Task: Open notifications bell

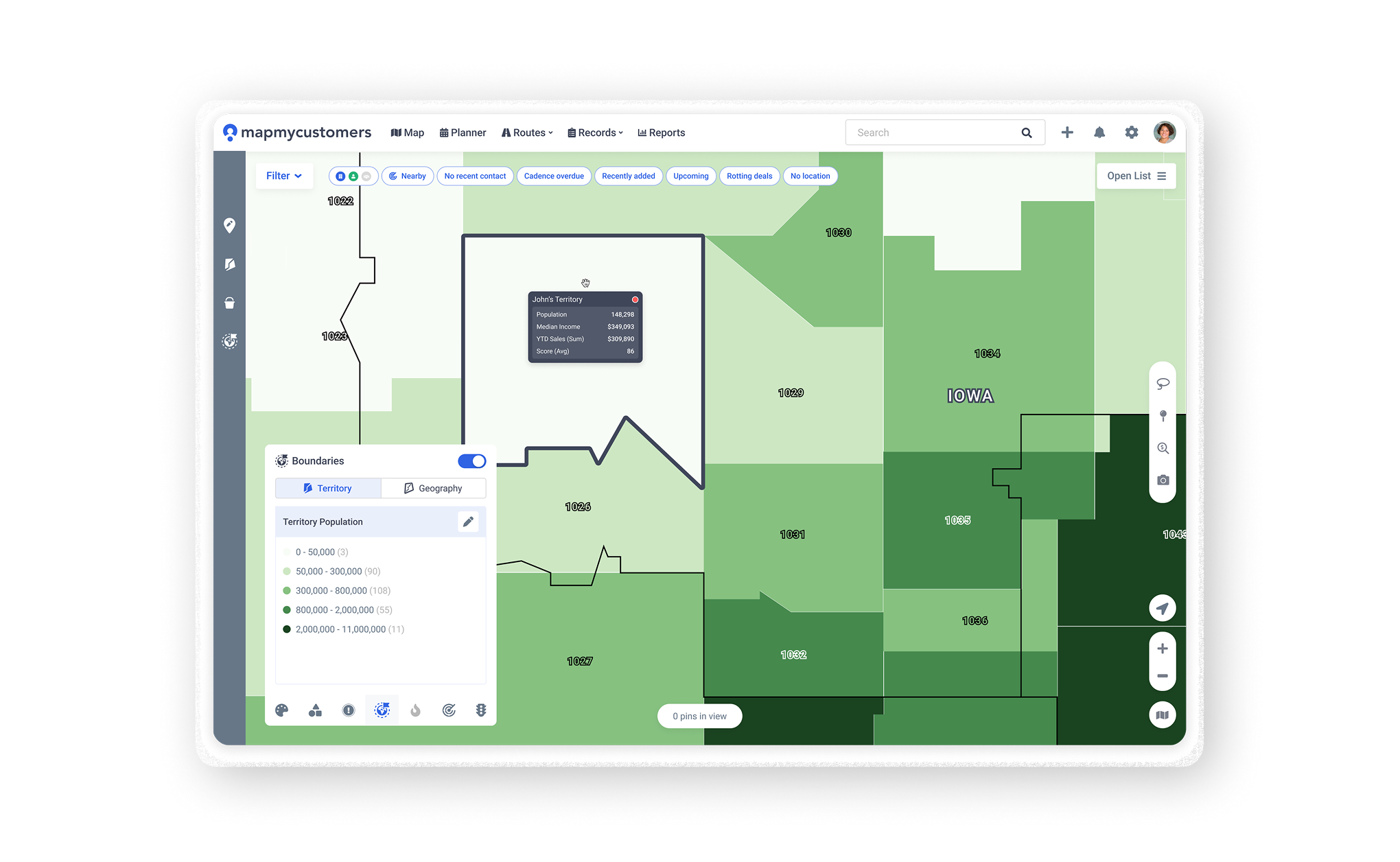Action: coord(1099,132)
